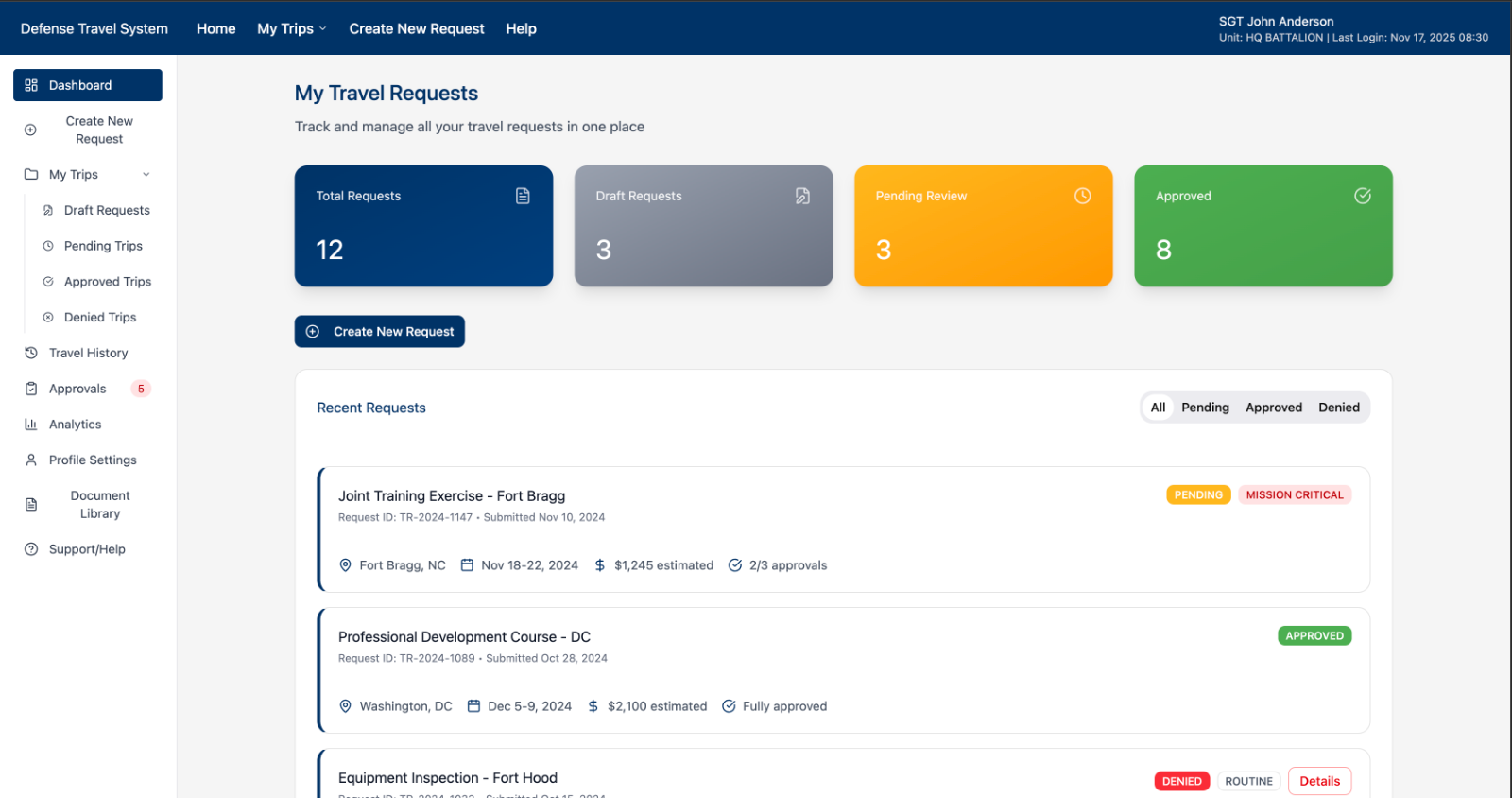Click Request ID TR-2024-1089 text

pos(406,658)
